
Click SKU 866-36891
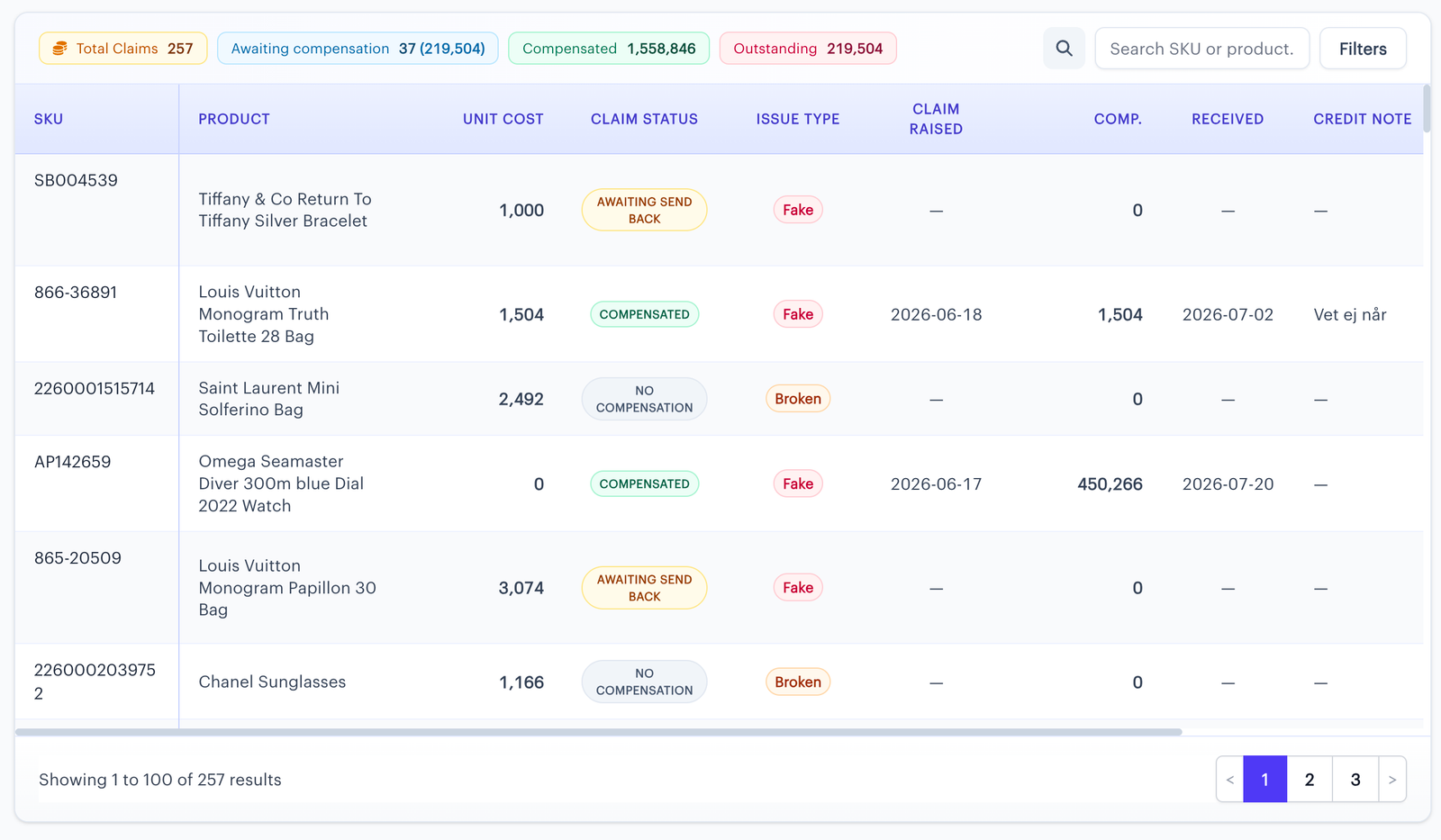76,292
